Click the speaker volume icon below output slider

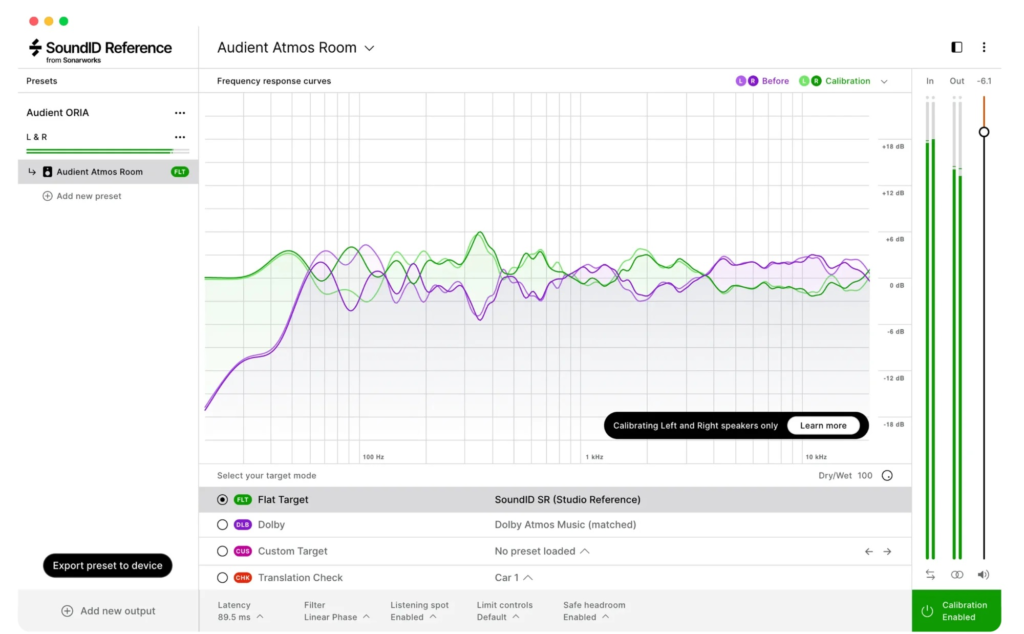coord(983,575)
